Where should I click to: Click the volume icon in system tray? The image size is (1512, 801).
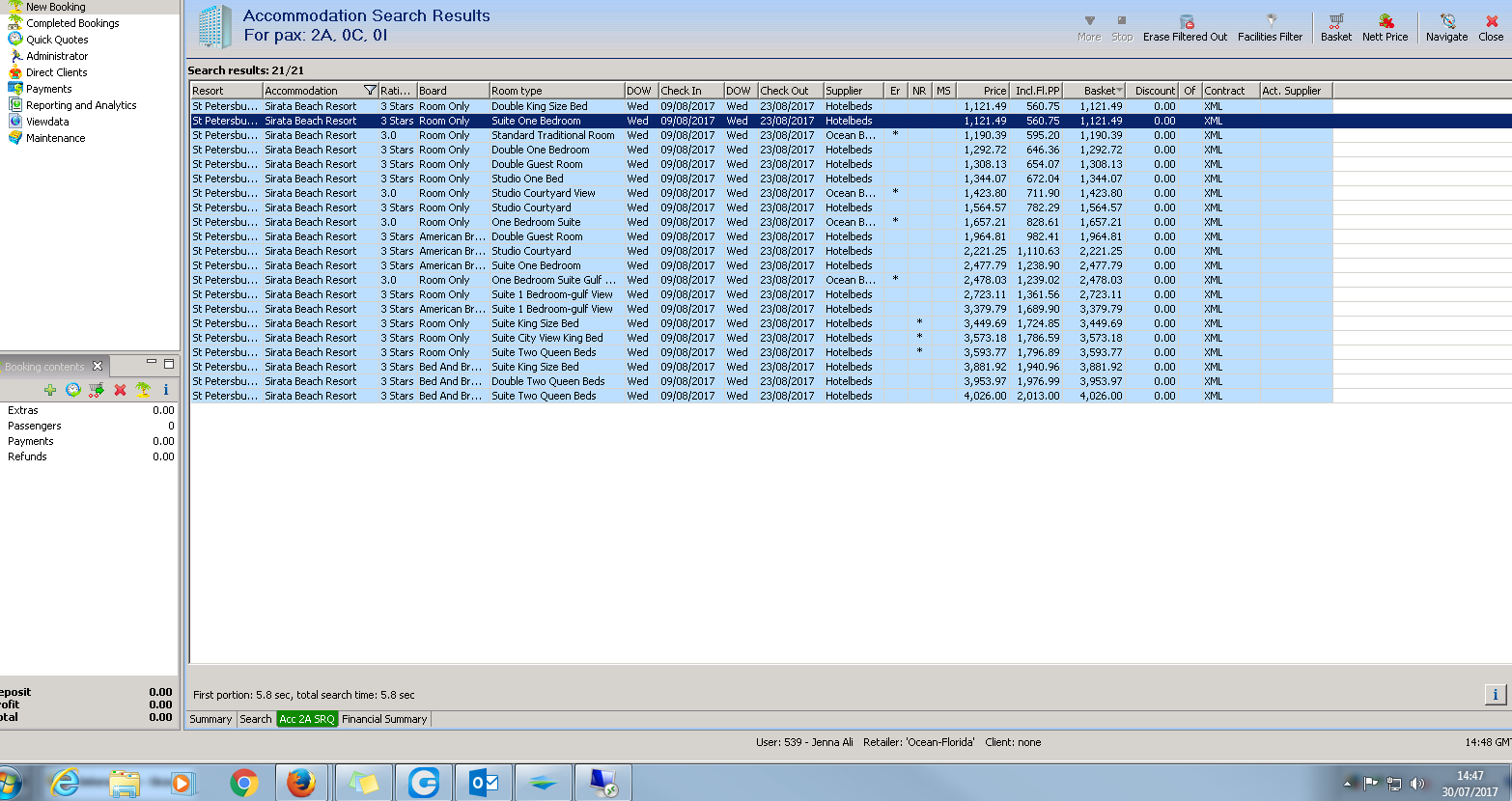coord(1417,784)
